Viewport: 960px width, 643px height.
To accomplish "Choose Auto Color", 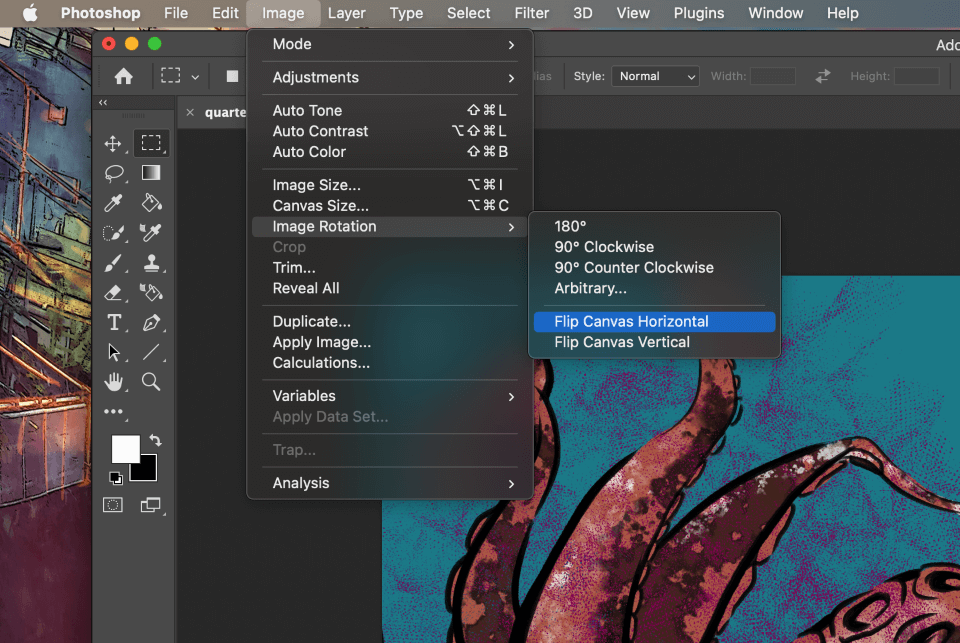I will coord(390,152).
